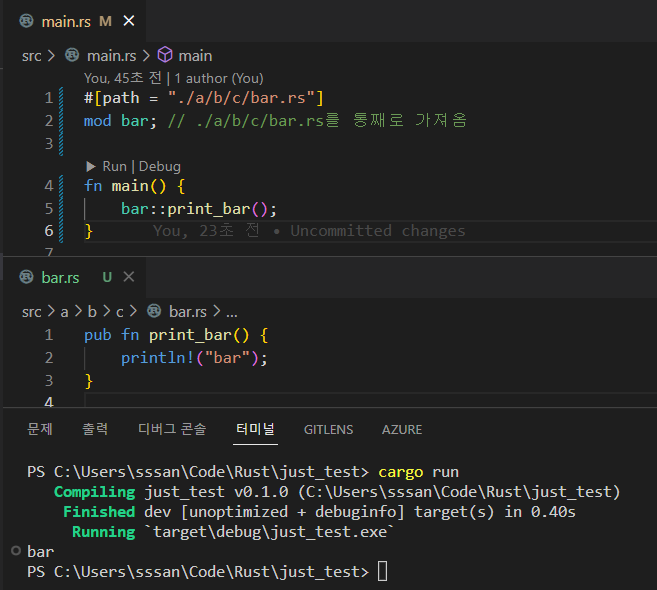Click the Rust file icon on bar.rs tab
Image resolution: width=657 pixels, height=590 pixels.
[27, 277]
